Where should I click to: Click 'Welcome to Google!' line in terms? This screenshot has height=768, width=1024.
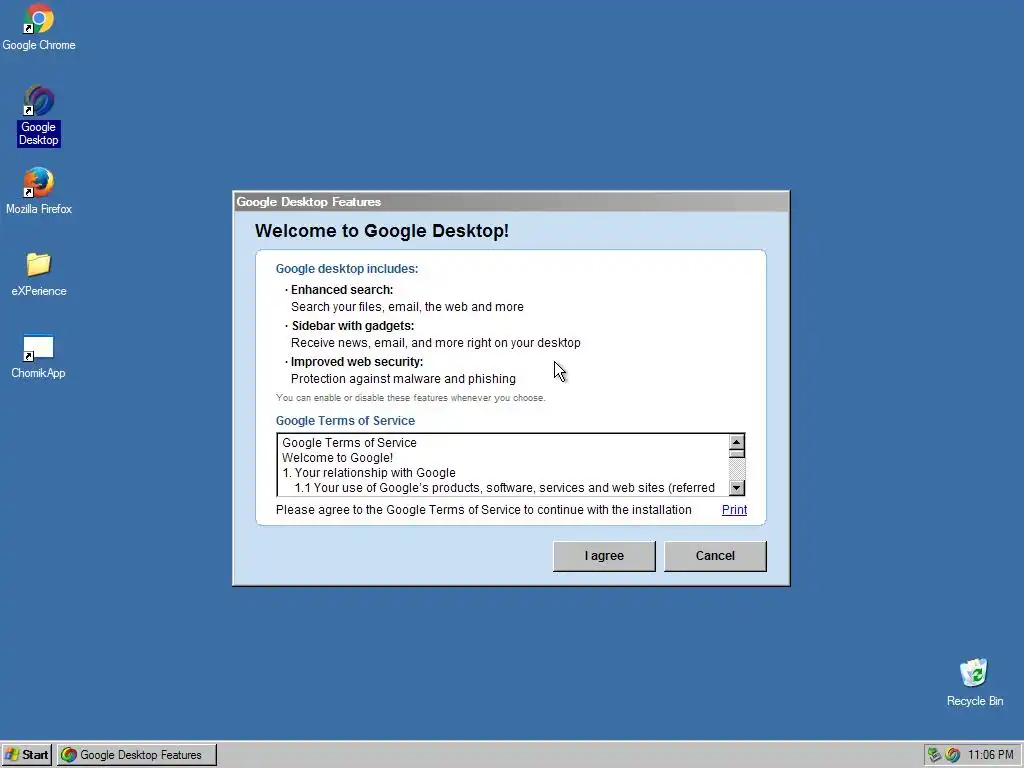(x=338, y=458)
